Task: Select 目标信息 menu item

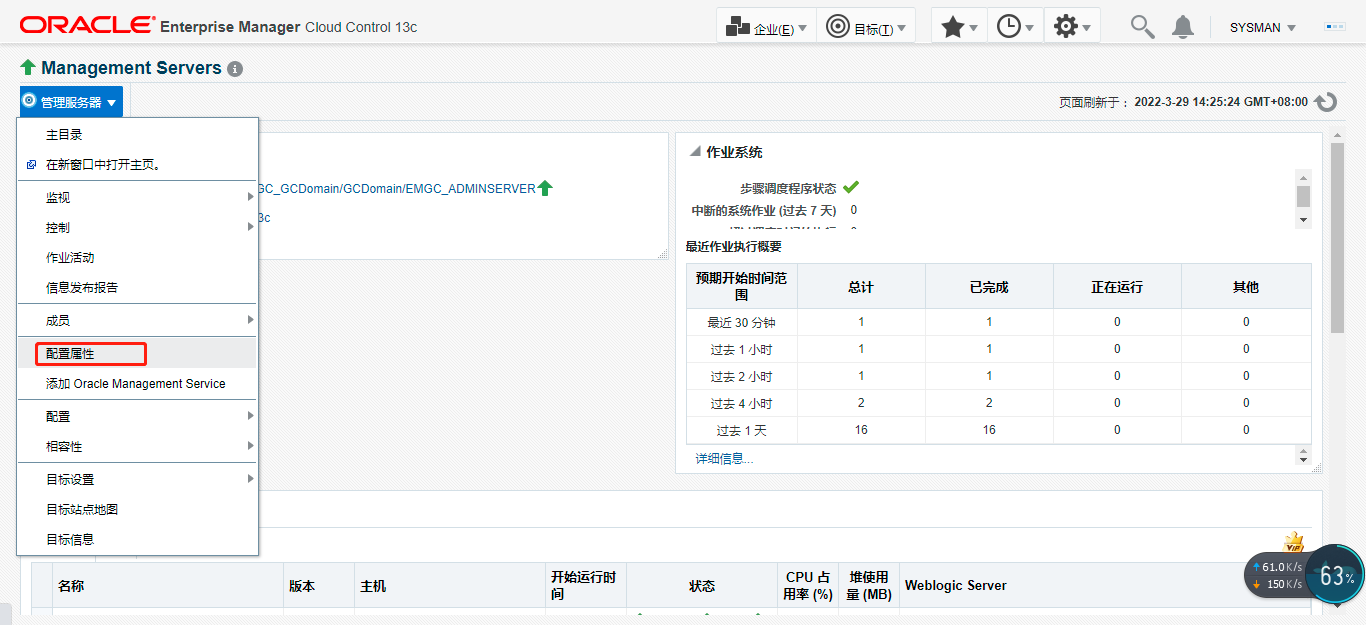Action: [x=138, y=540]
